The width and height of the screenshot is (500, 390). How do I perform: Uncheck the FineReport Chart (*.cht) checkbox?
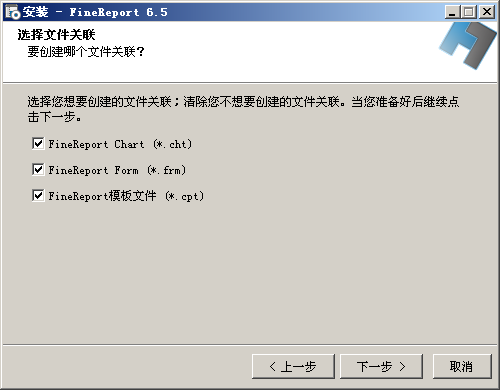pyautogui.click(x=38, y=144)
